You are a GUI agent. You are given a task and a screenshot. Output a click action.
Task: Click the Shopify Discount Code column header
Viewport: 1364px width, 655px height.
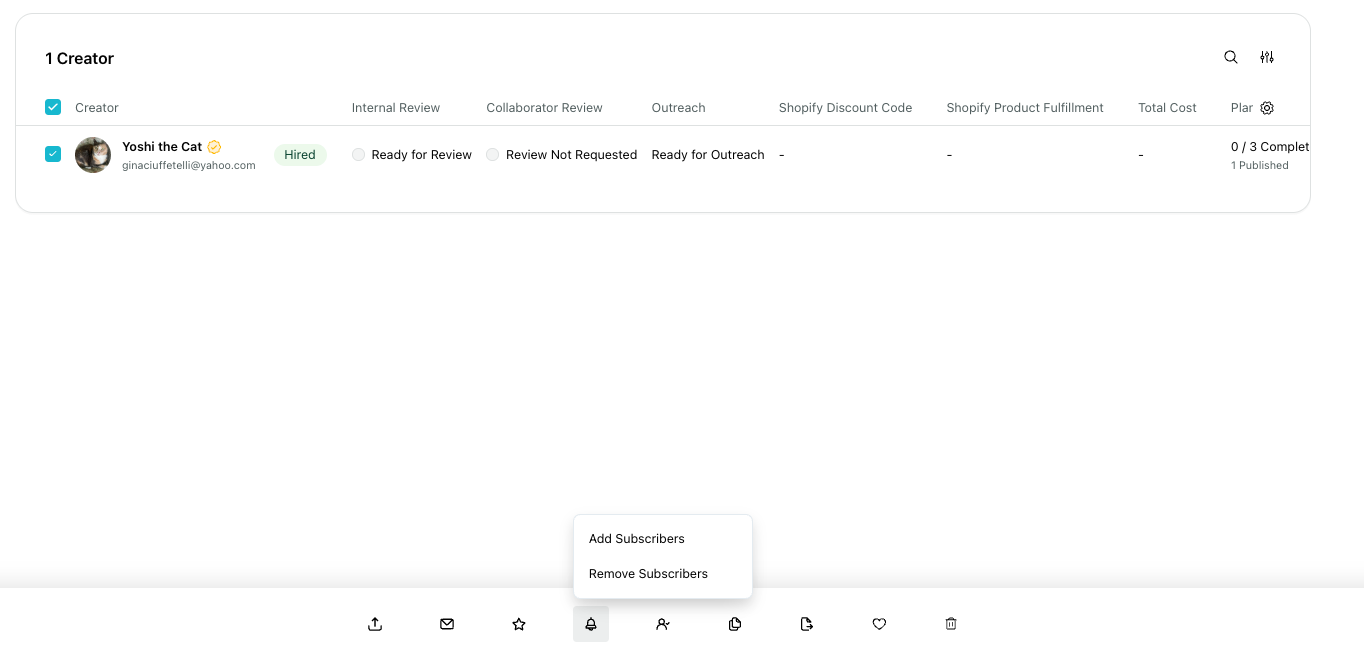point(845,108)
